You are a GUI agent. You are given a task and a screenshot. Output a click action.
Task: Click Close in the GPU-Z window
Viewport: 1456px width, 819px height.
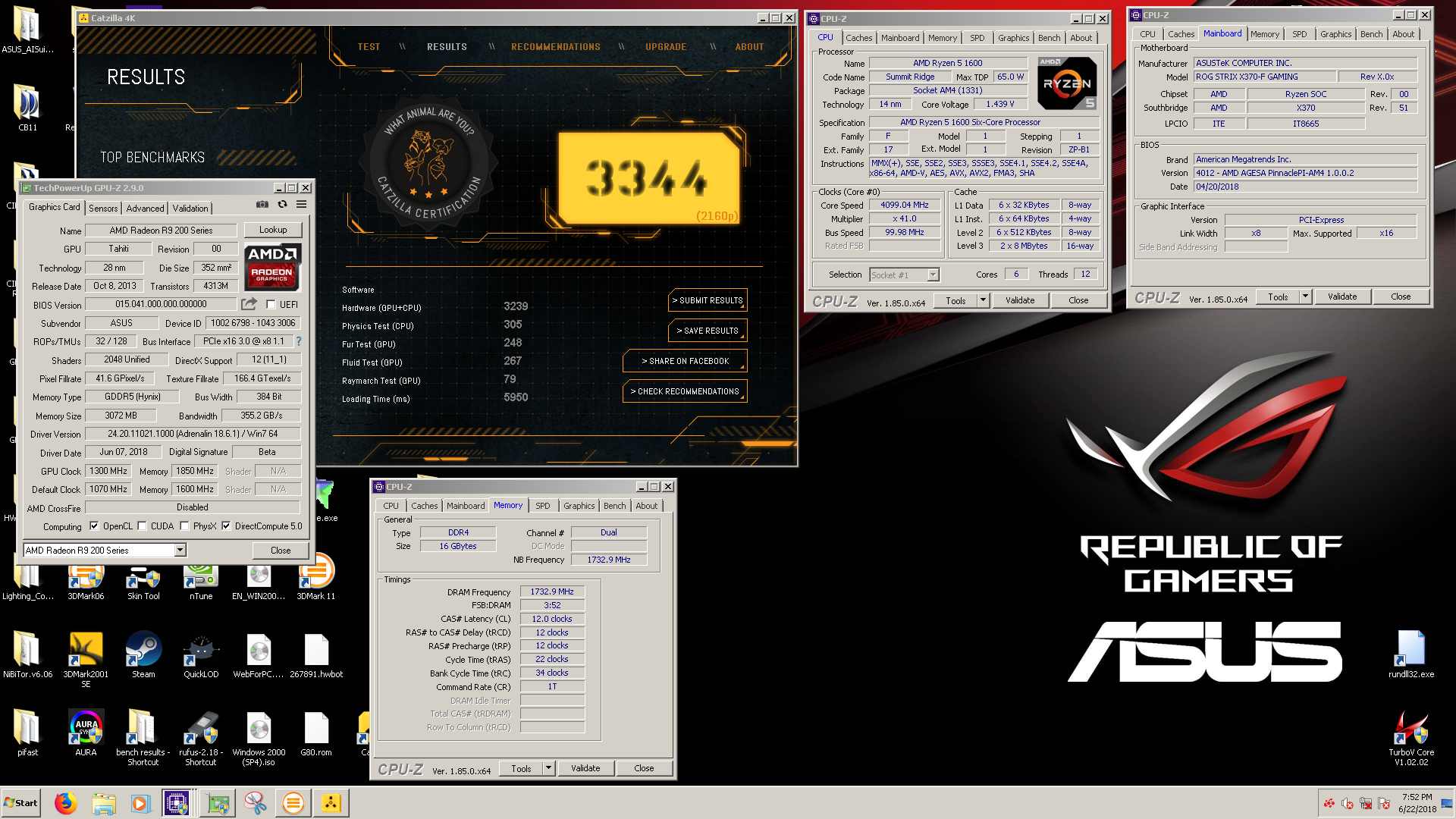click(281, 551)
